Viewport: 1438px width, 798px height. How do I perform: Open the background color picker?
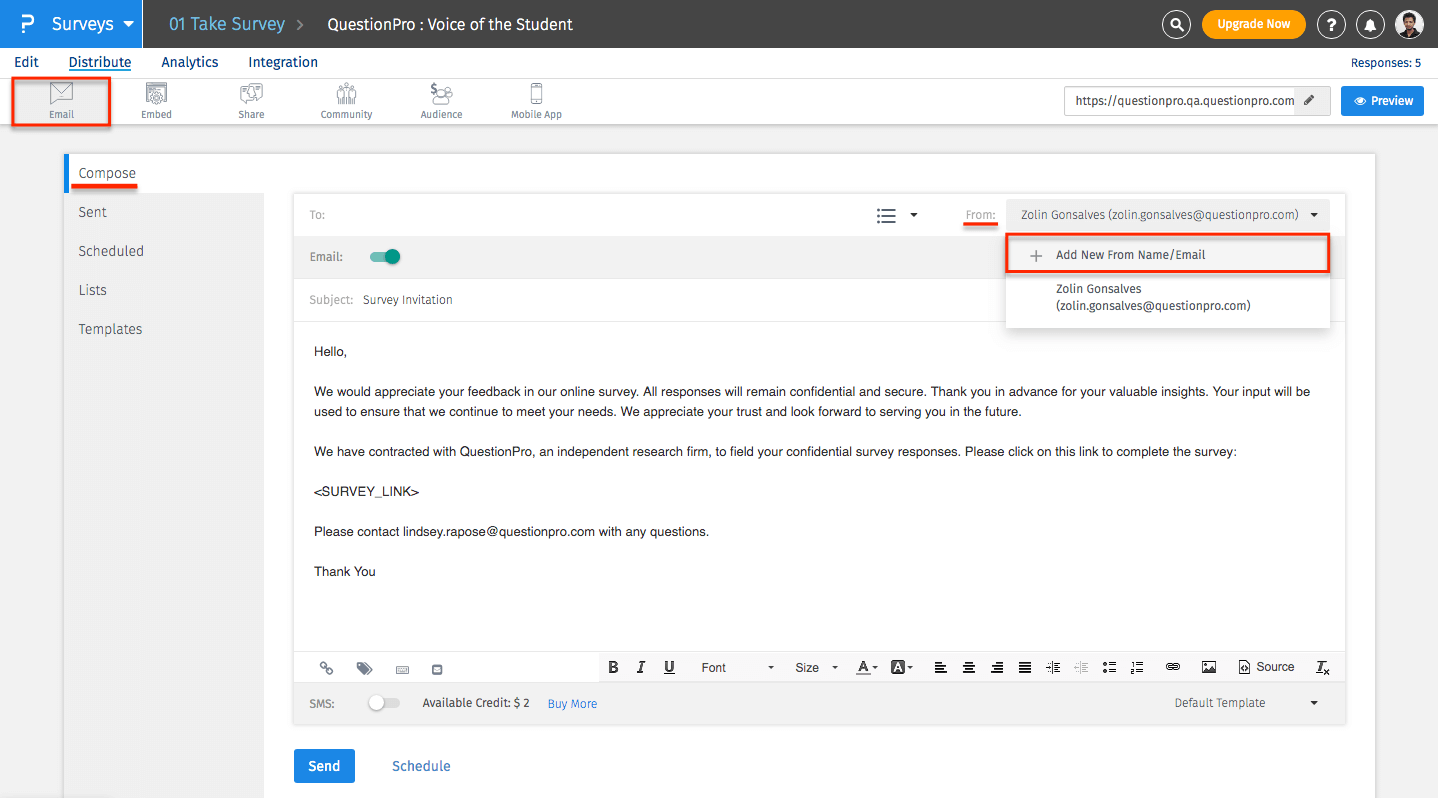[x=902, y=668]
